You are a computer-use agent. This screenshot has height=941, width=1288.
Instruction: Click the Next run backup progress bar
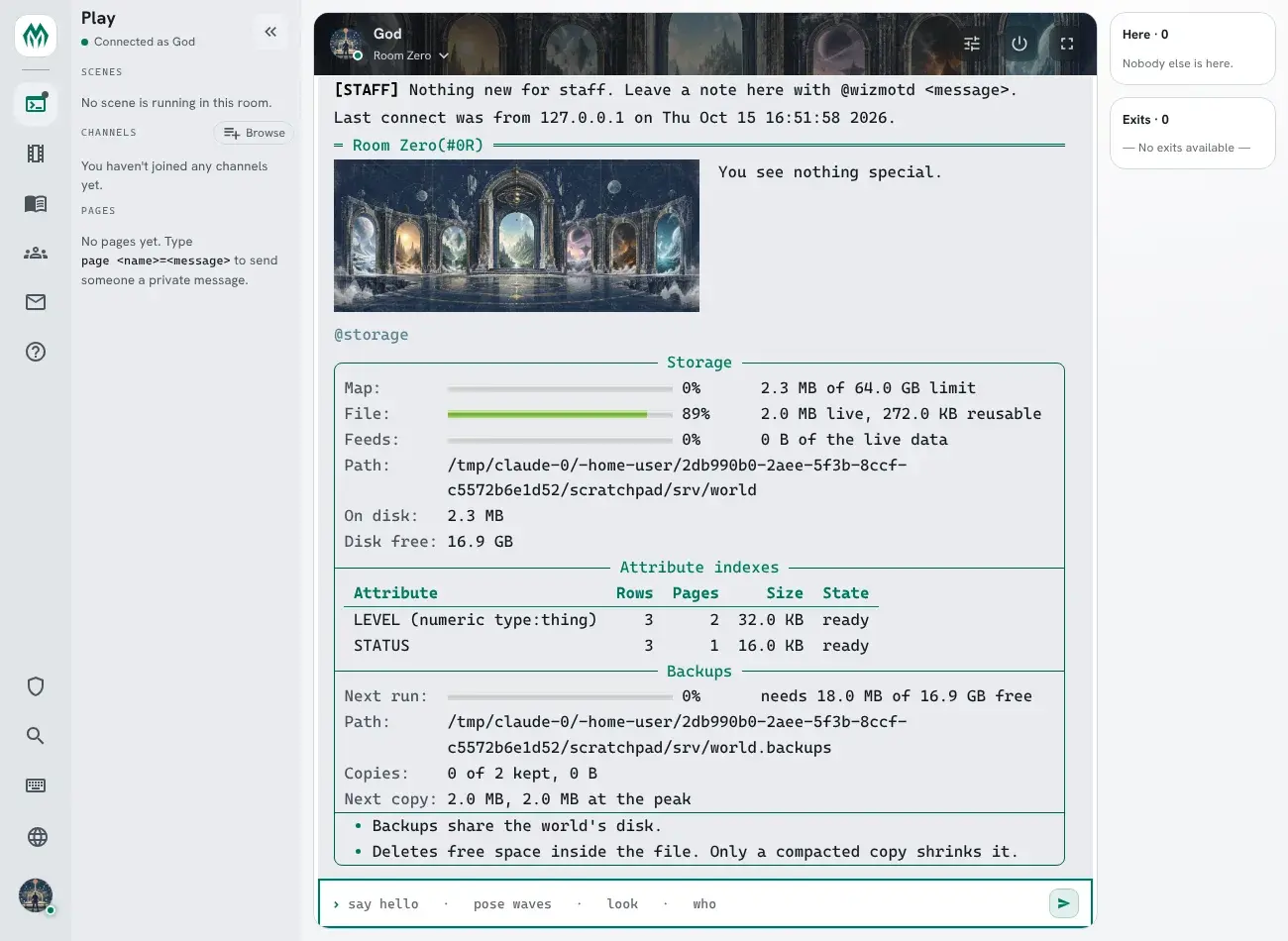click(x=560, y=696)
